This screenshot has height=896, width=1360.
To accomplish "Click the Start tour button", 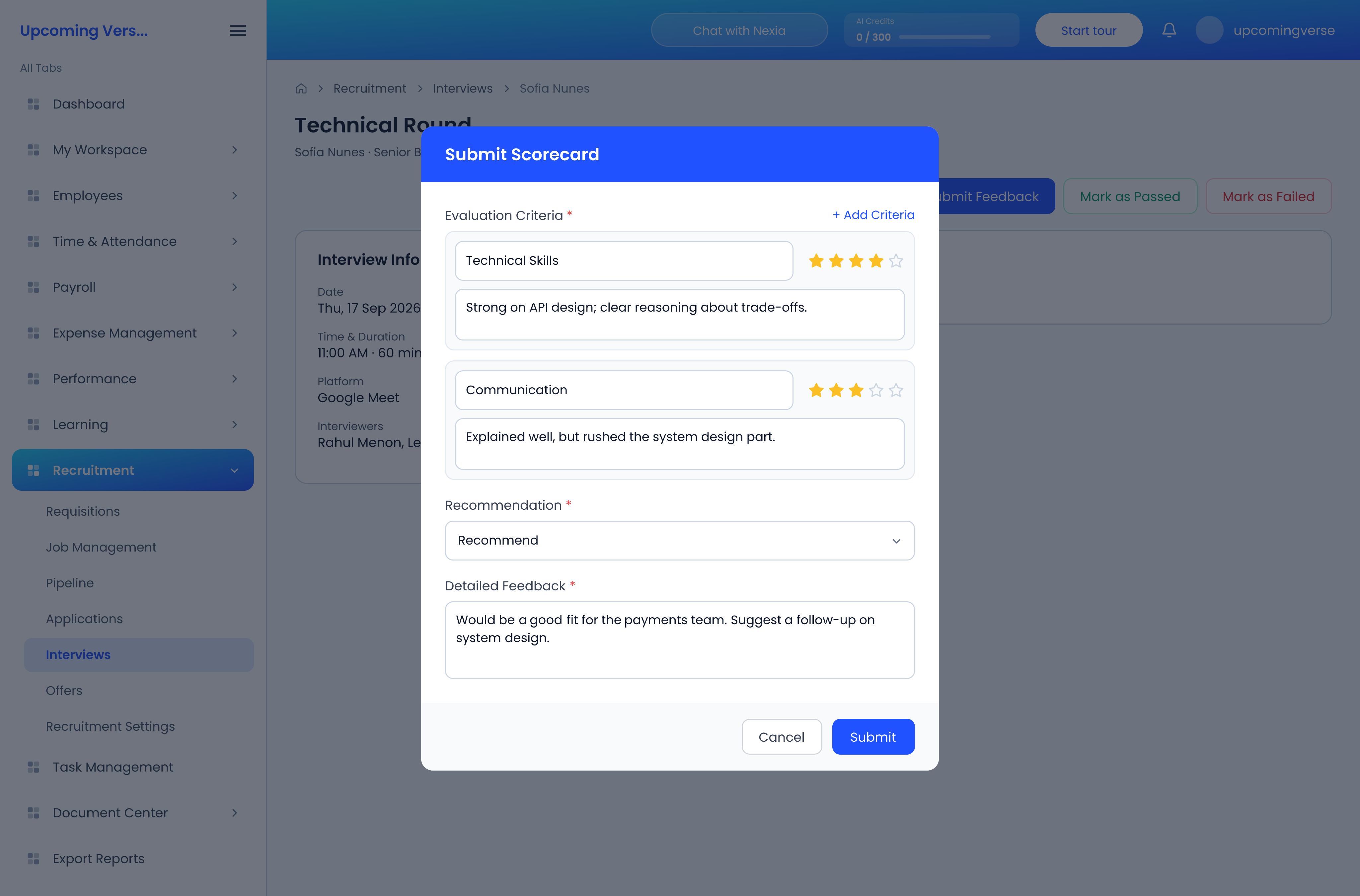I will coord(1089,30).
